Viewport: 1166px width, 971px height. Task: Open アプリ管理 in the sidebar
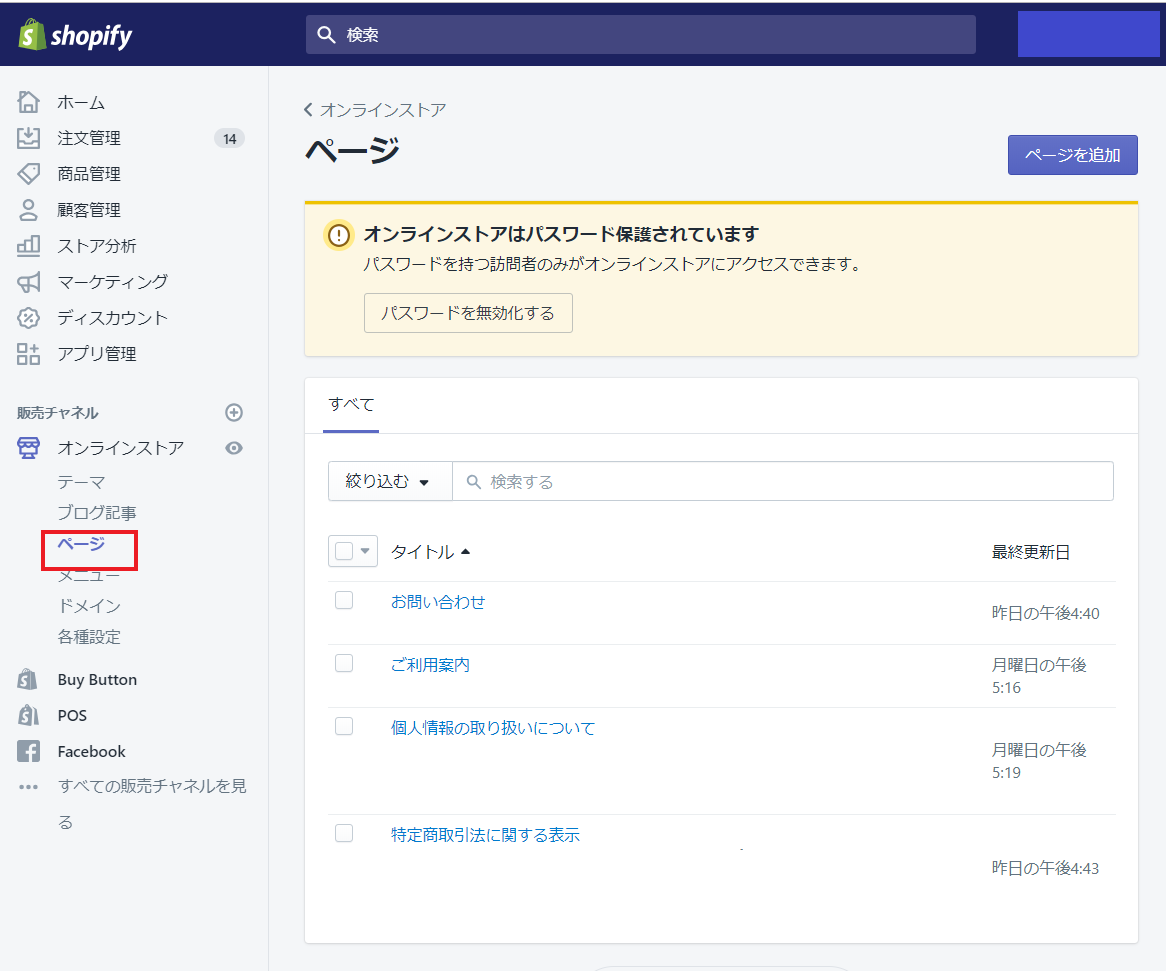tap(97, 354)
